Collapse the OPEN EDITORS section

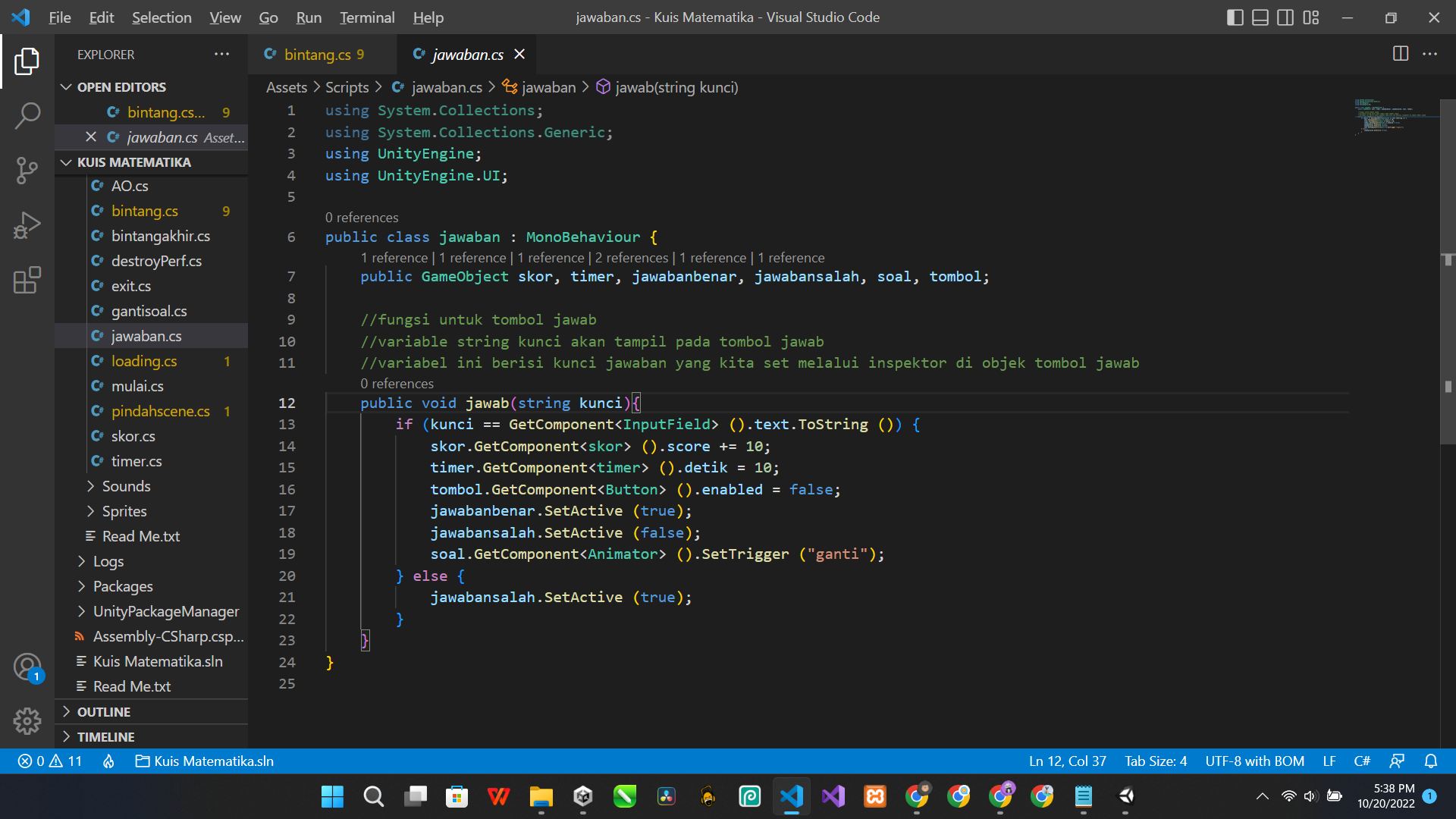[121, 87]
